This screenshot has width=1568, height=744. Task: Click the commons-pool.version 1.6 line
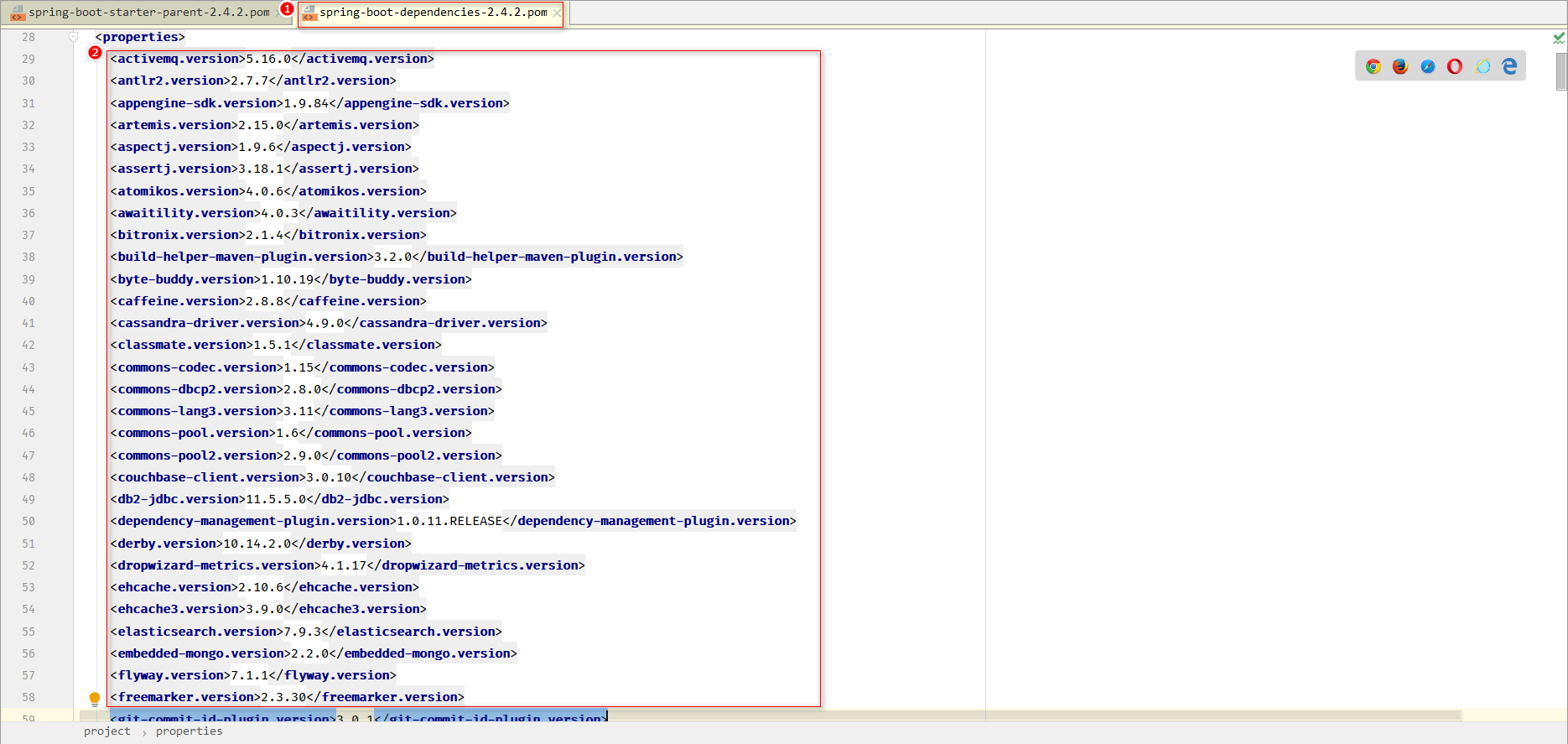coord(291,433)
